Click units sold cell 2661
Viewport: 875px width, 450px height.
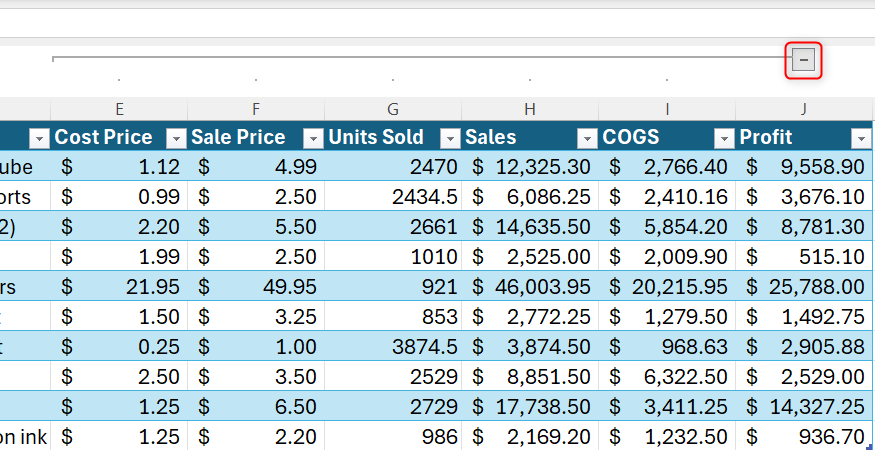(x=393, y=226)
